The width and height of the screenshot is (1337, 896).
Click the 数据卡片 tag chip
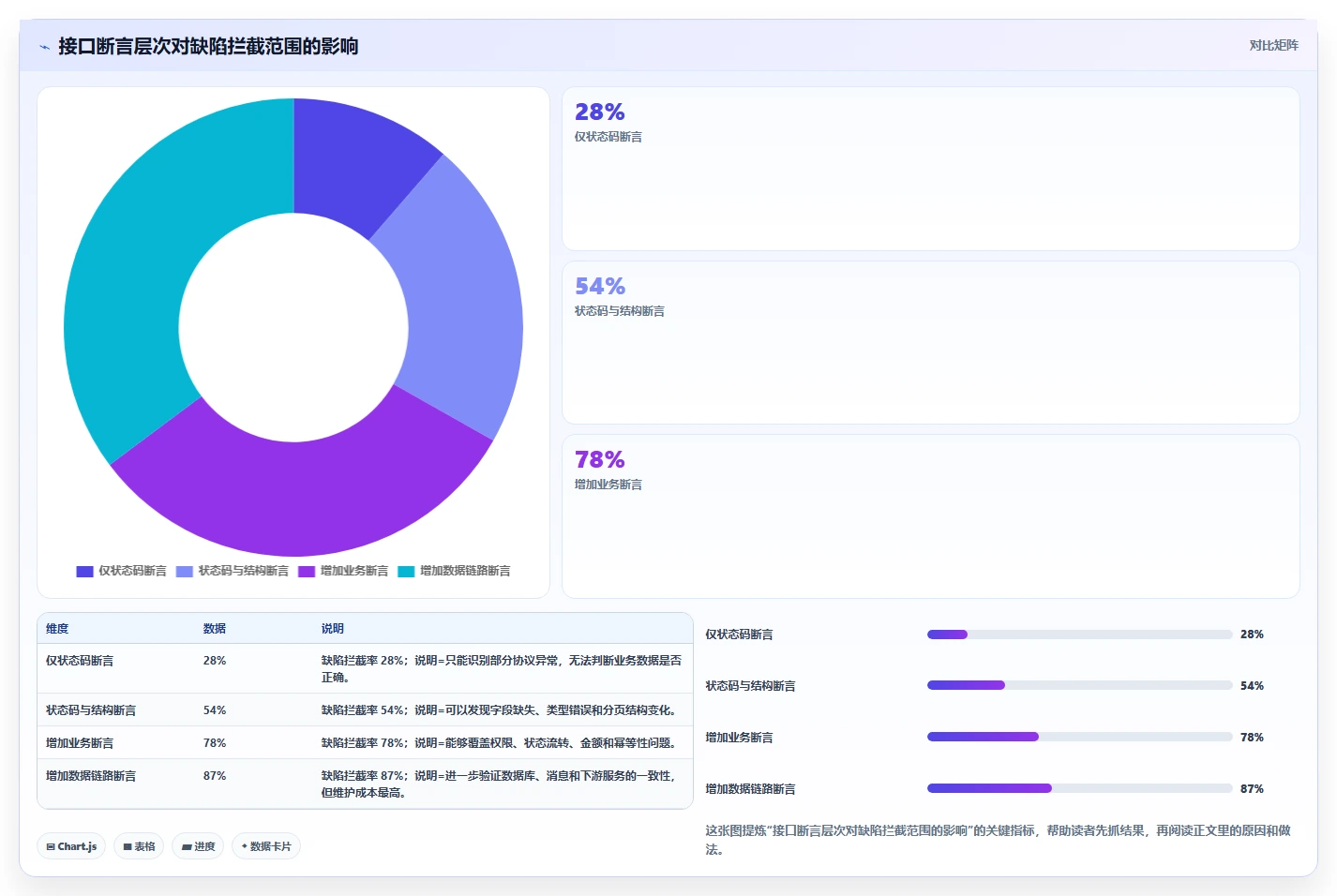coord(266,846)
